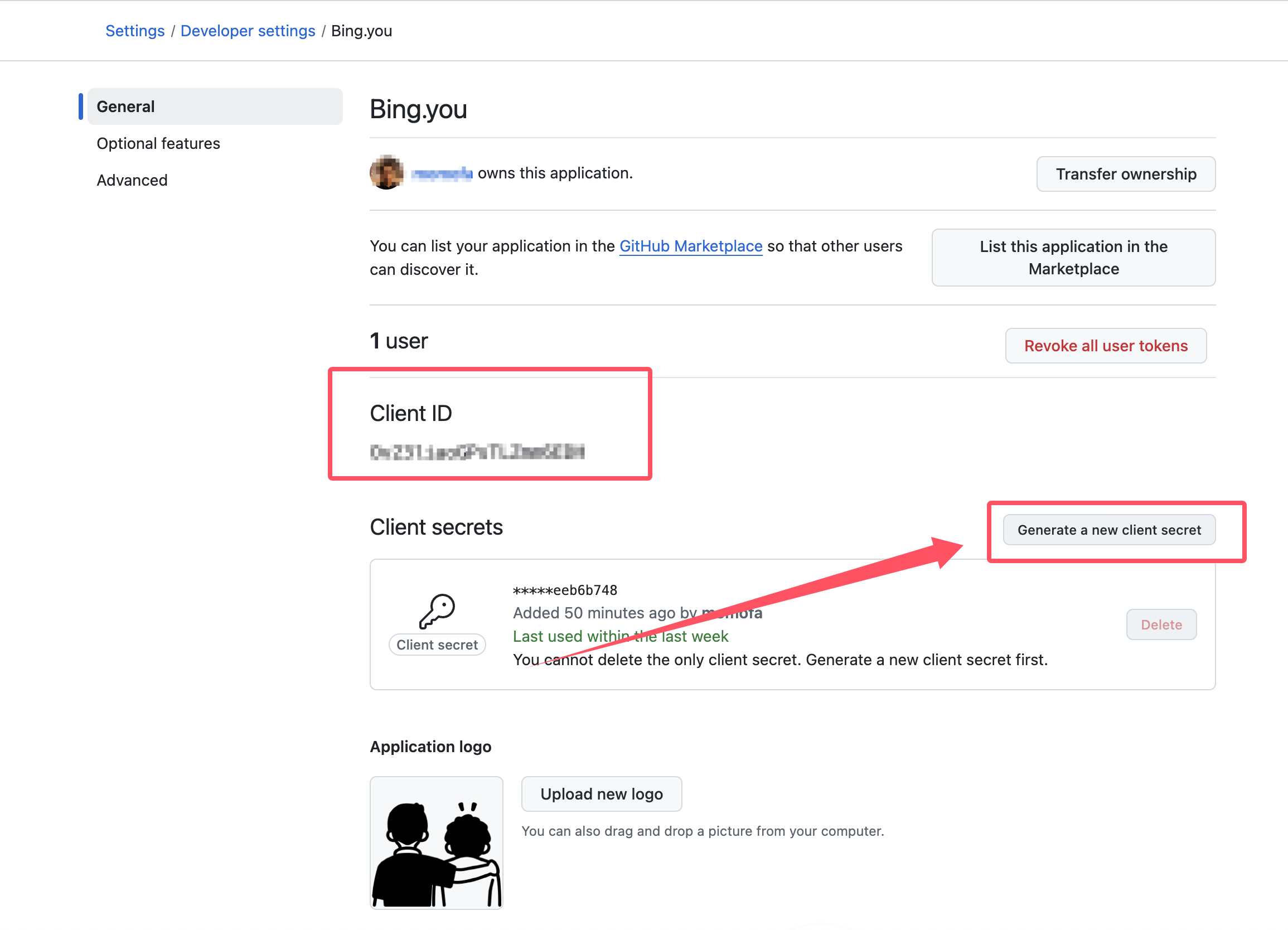This screenshot has width=1288, height=930.
Task: Click the application logo thumbnail
Action: pyautogui.click(x=436, y=842)
